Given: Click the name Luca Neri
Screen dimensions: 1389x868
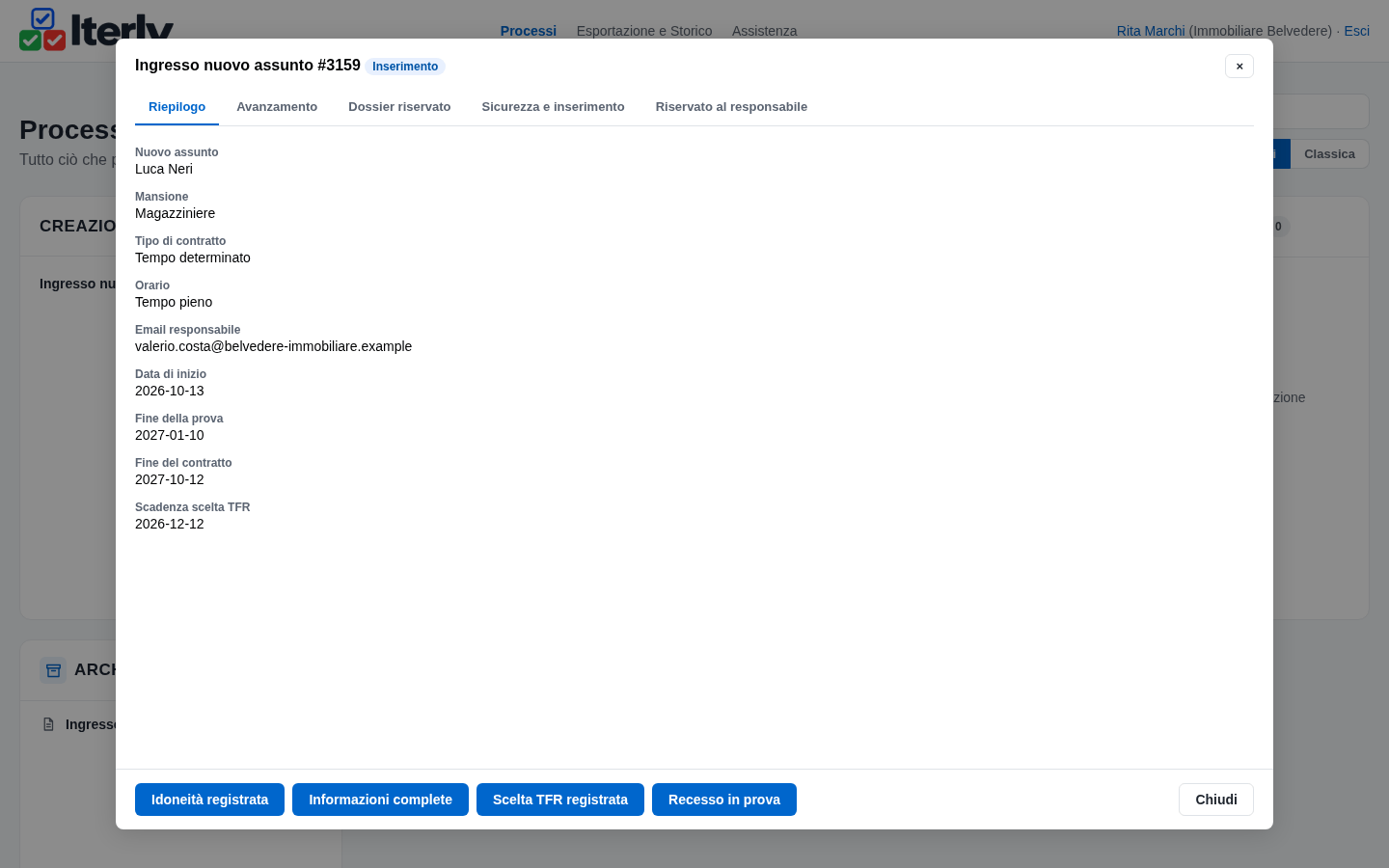Looking at the screenshot, I should click(164, 169).
